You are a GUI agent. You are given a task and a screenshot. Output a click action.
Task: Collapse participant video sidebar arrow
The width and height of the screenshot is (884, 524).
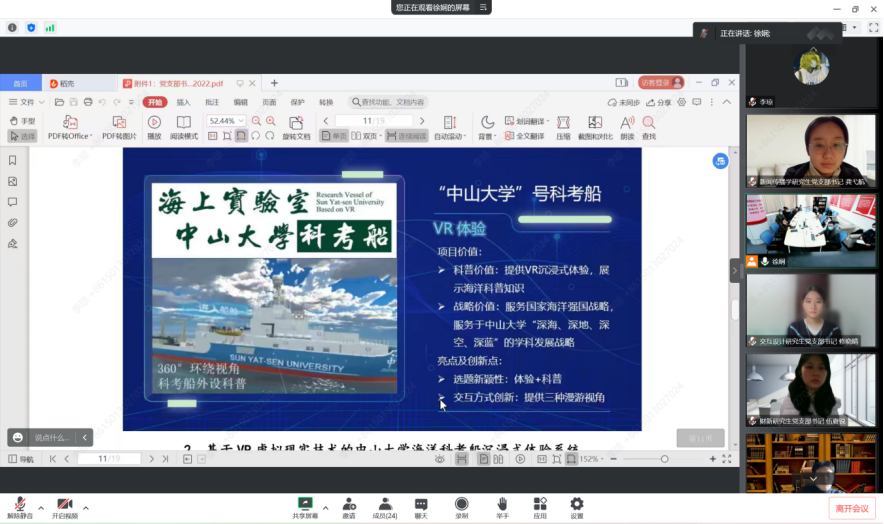735,271
